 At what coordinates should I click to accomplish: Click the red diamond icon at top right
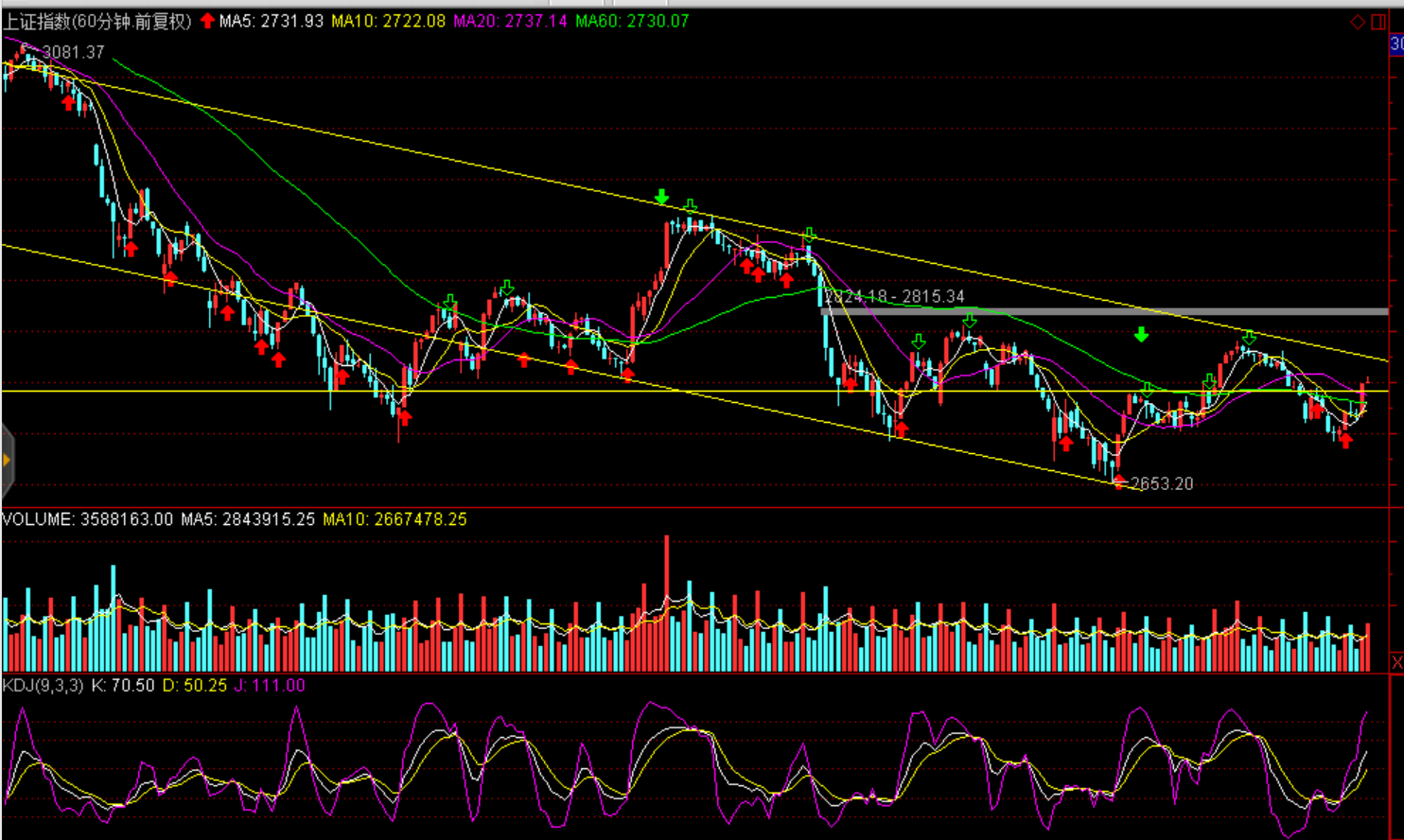[x=1357, y=22]
